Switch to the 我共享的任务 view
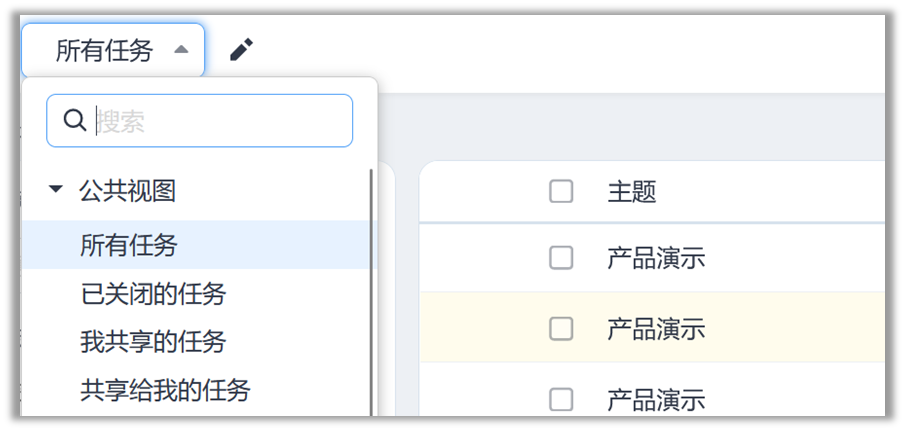905x431 pixels. pyautogui.click(x=153, y=342)
